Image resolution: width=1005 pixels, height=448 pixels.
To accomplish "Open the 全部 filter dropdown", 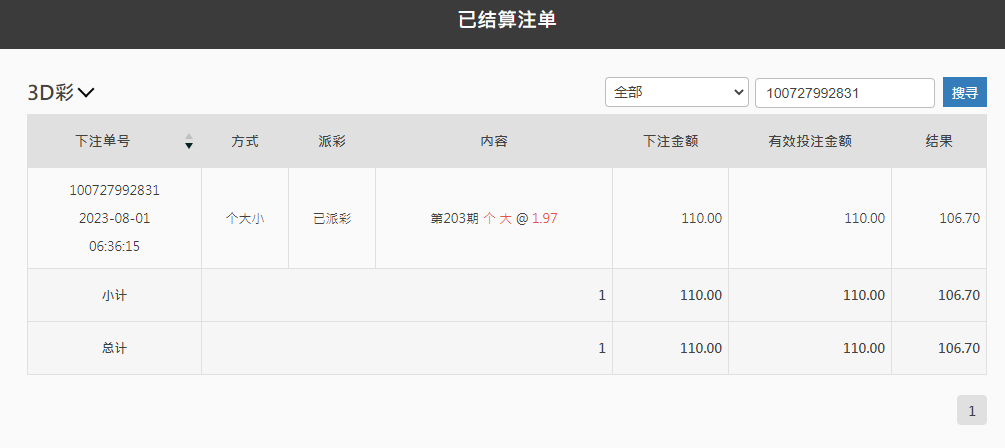I will (x=677, y=92).
